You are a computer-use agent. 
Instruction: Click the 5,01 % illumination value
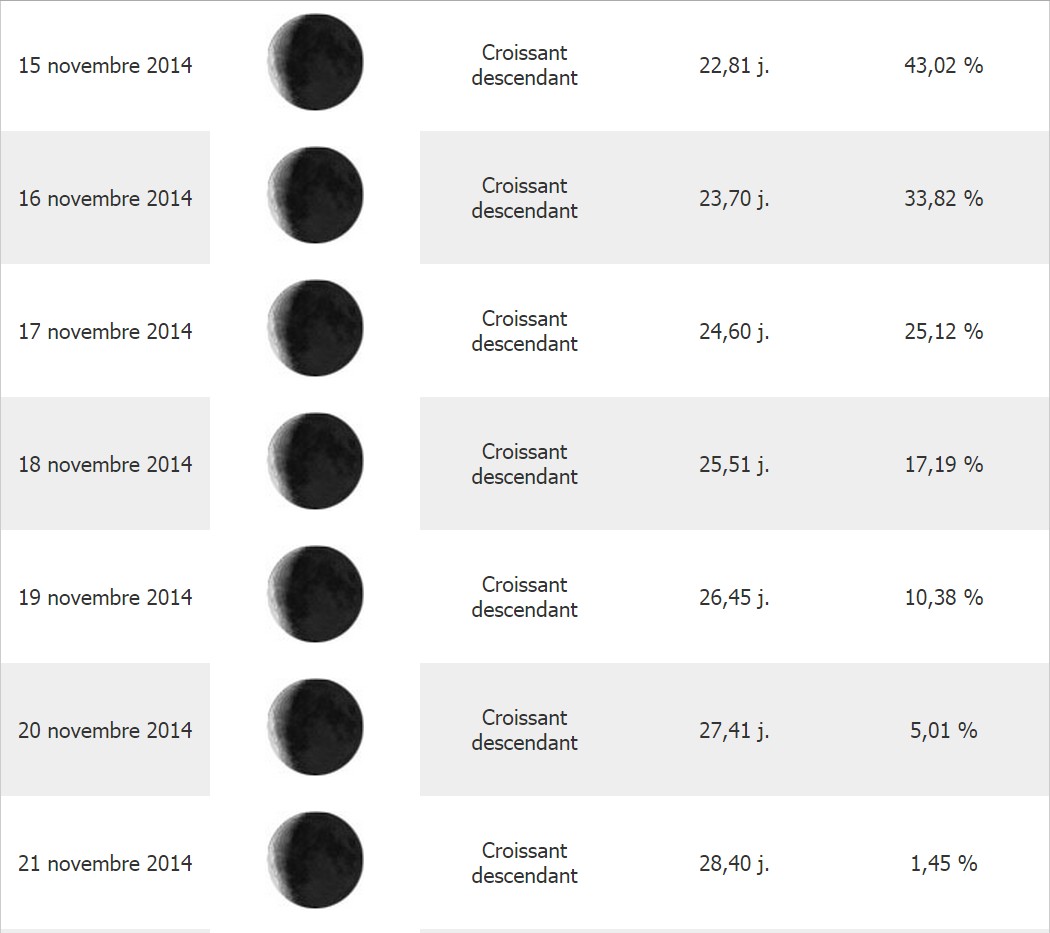[944, 730]
